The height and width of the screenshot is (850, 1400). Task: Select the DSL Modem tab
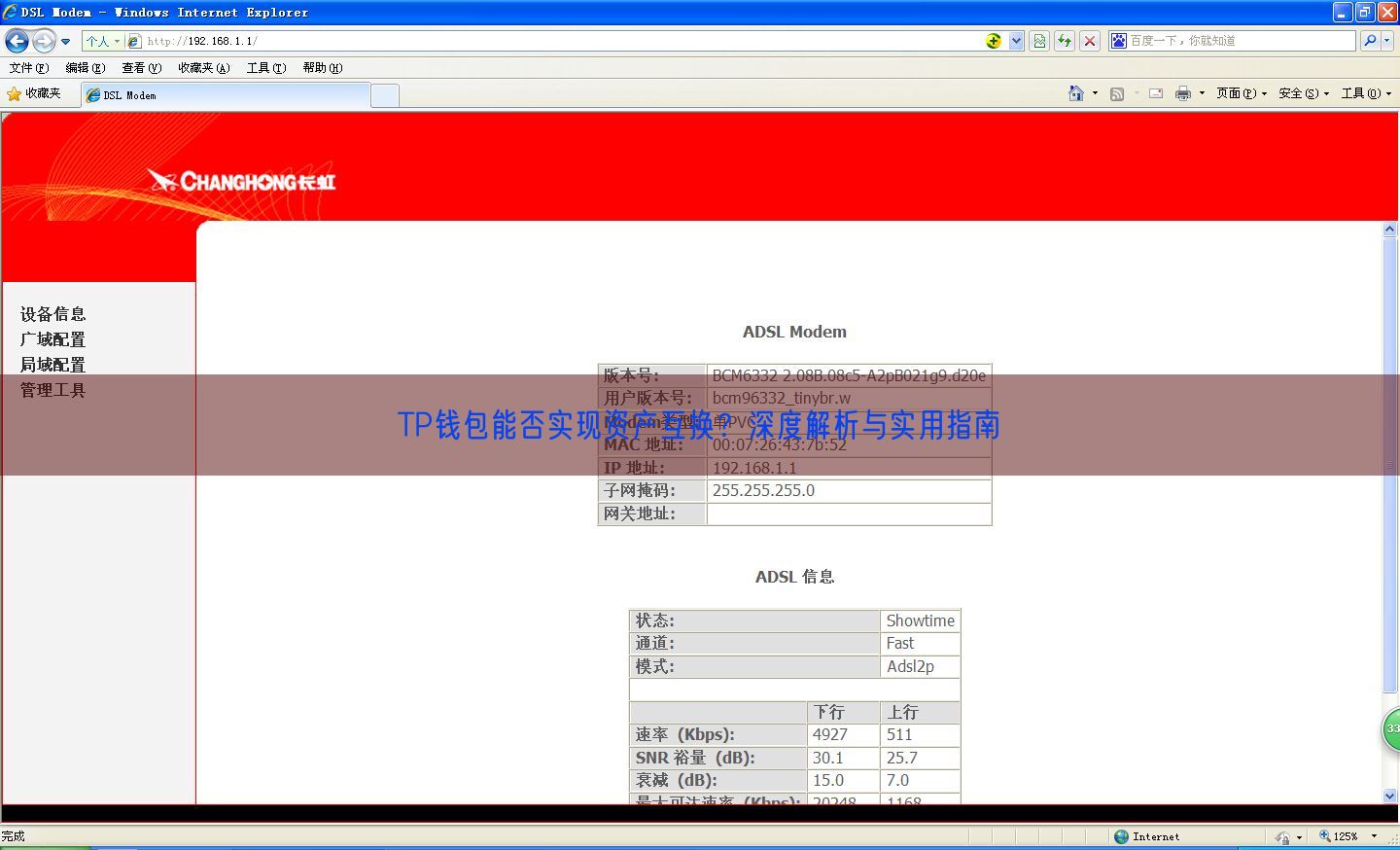click(226, 95)
